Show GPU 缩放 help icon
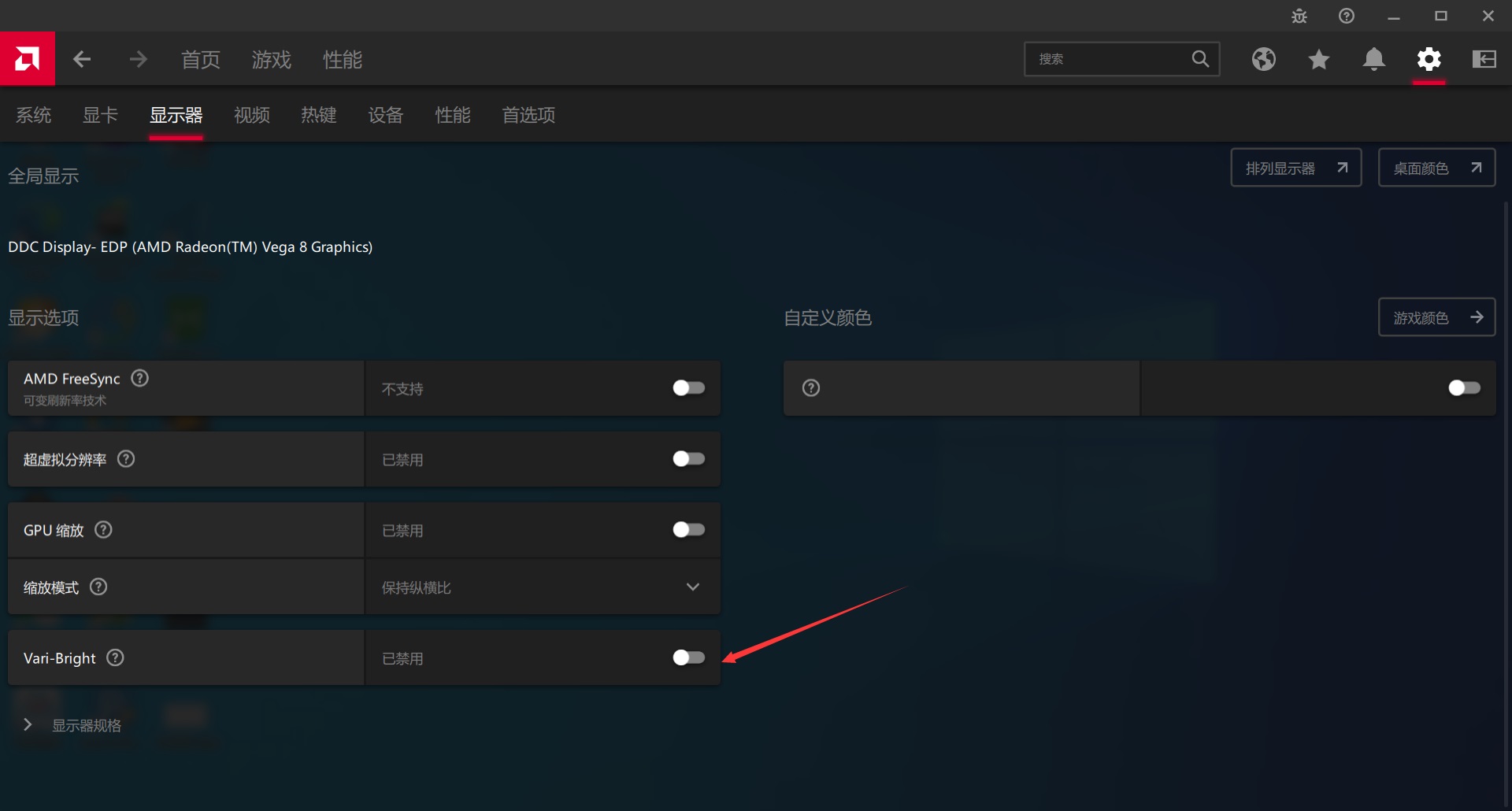Image resolution: width=1512 pixels, height=811 pixels. [x=103, y=530]
